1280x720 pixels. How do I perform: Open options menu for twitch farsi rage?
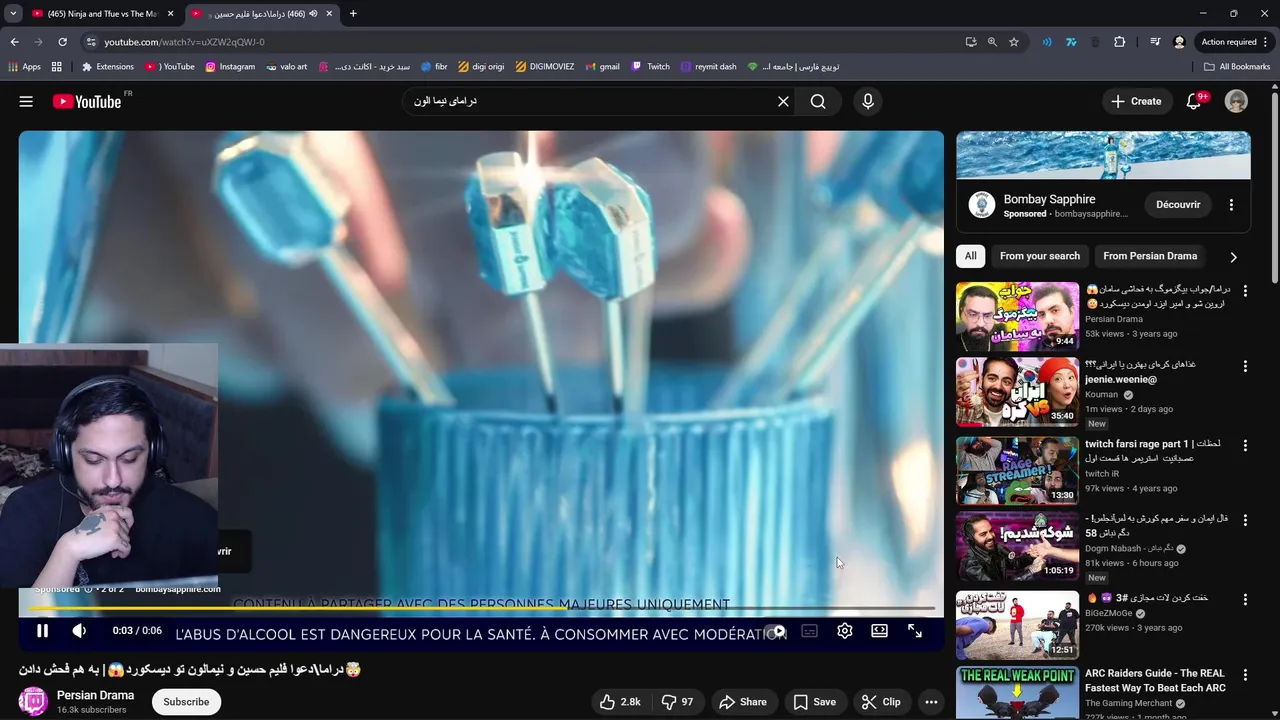click(1245, 445)
